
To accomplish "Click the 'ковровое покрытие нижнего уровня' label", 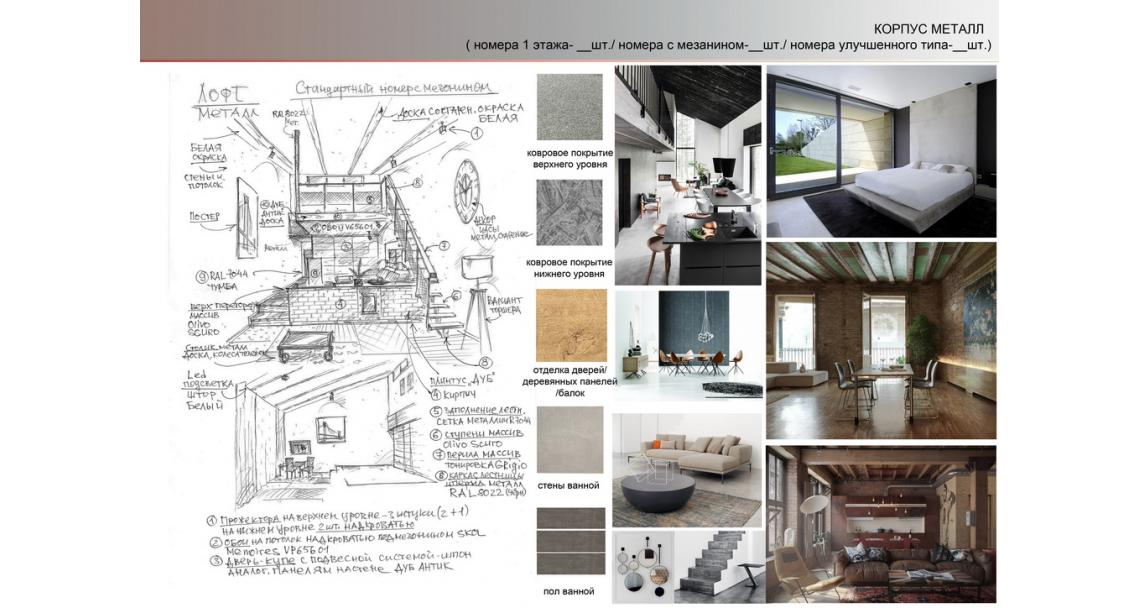I will click(570, 268).
